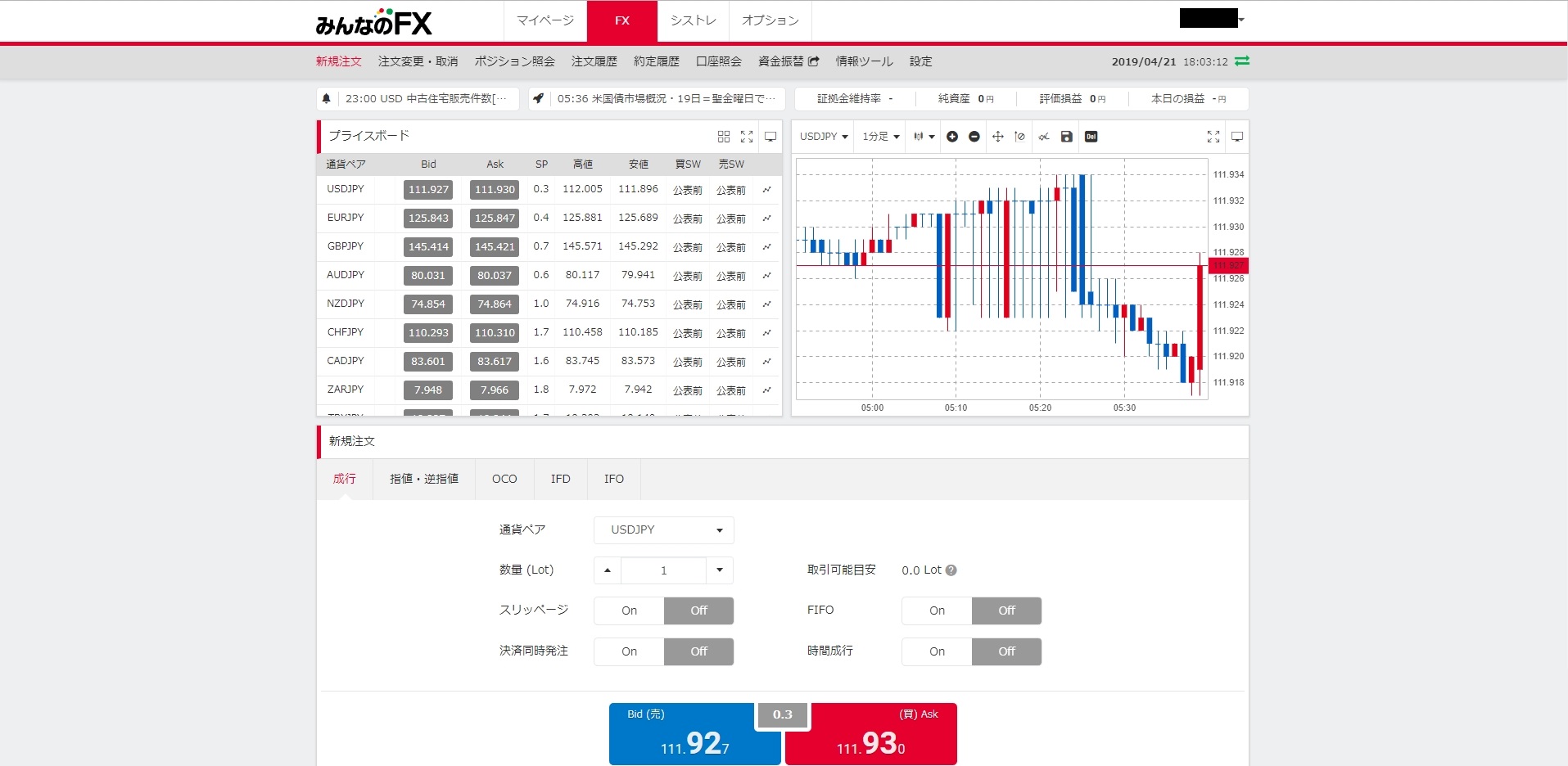
Task: Click the 数量 (Lot) quantity input field
Action: [663, 570]
